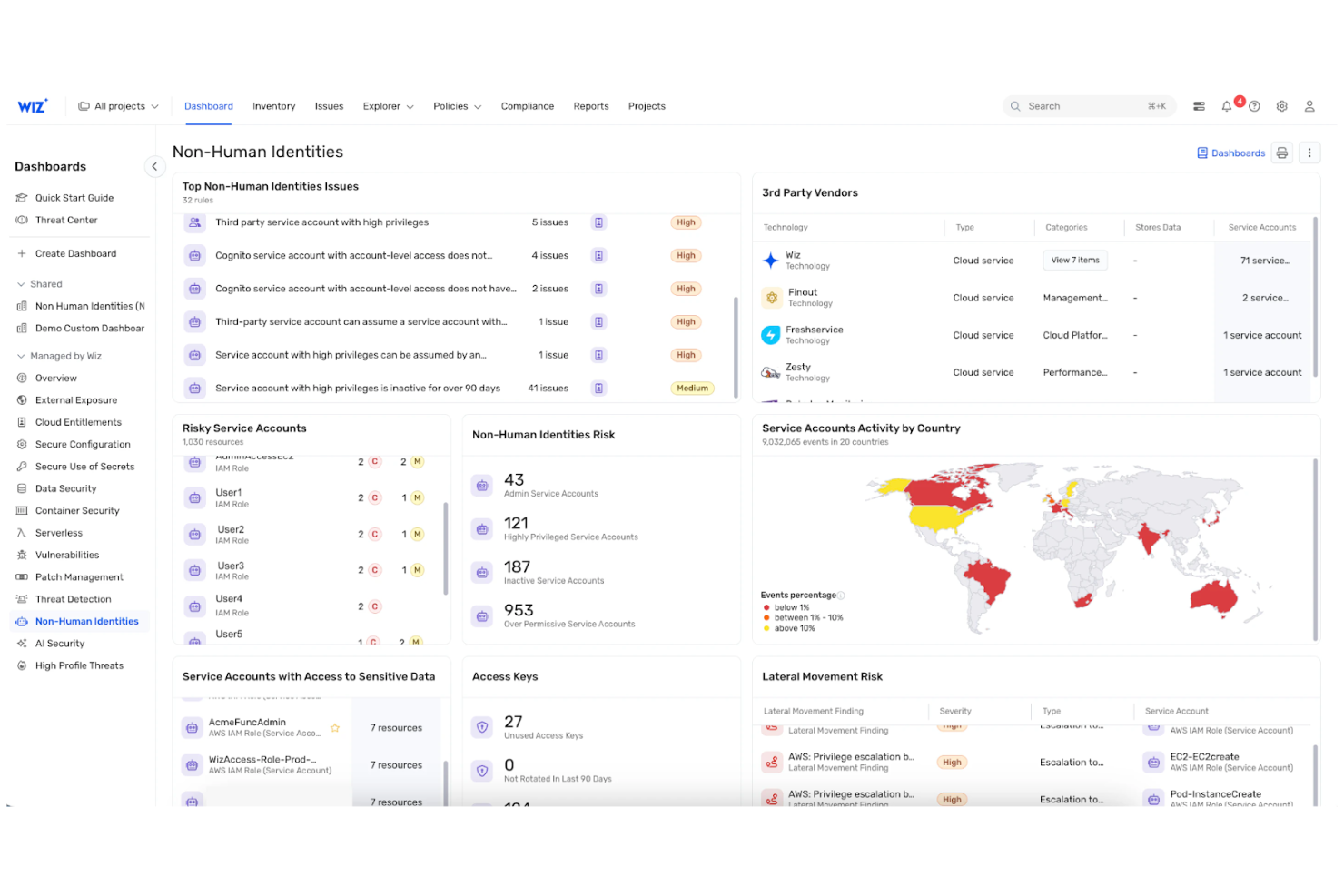This screenshot has height=896, width=1344.
Task: Open notifications via the bell icon
Action: click(1227, 105)
